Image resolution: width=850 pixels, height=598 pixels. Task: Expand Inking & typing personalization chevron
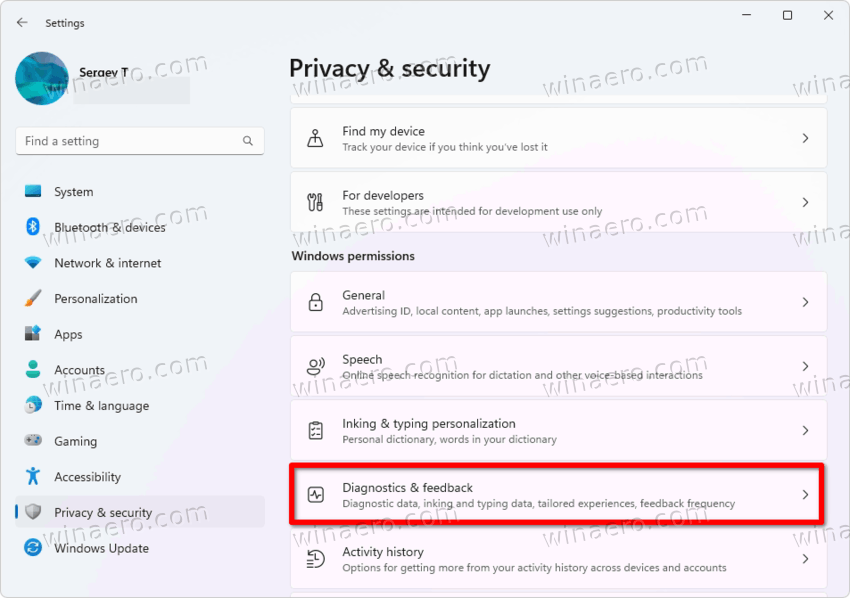click(806, 430)
